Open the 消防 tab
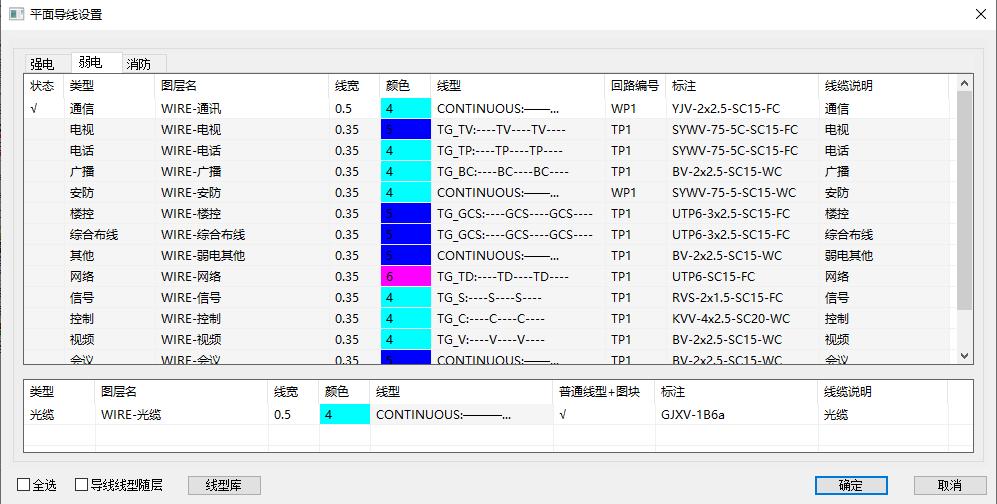 (x=138, y=64)
